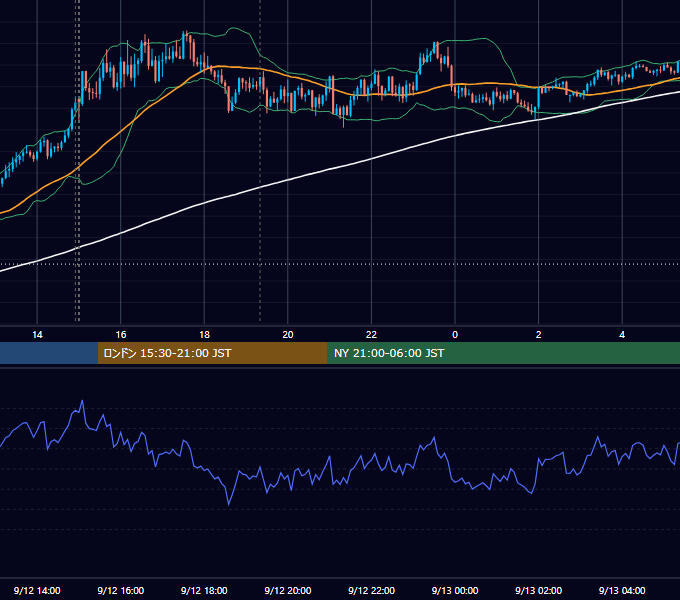The height and width of the screenshot is (600, 680).
Task: Click the hour 14 axis label
Action: click(x=37, y=335)
